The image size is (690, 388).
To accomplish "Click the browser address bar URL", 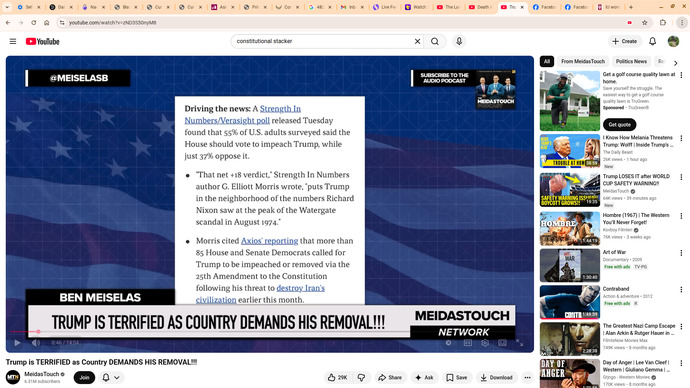I will click(113, 22).
